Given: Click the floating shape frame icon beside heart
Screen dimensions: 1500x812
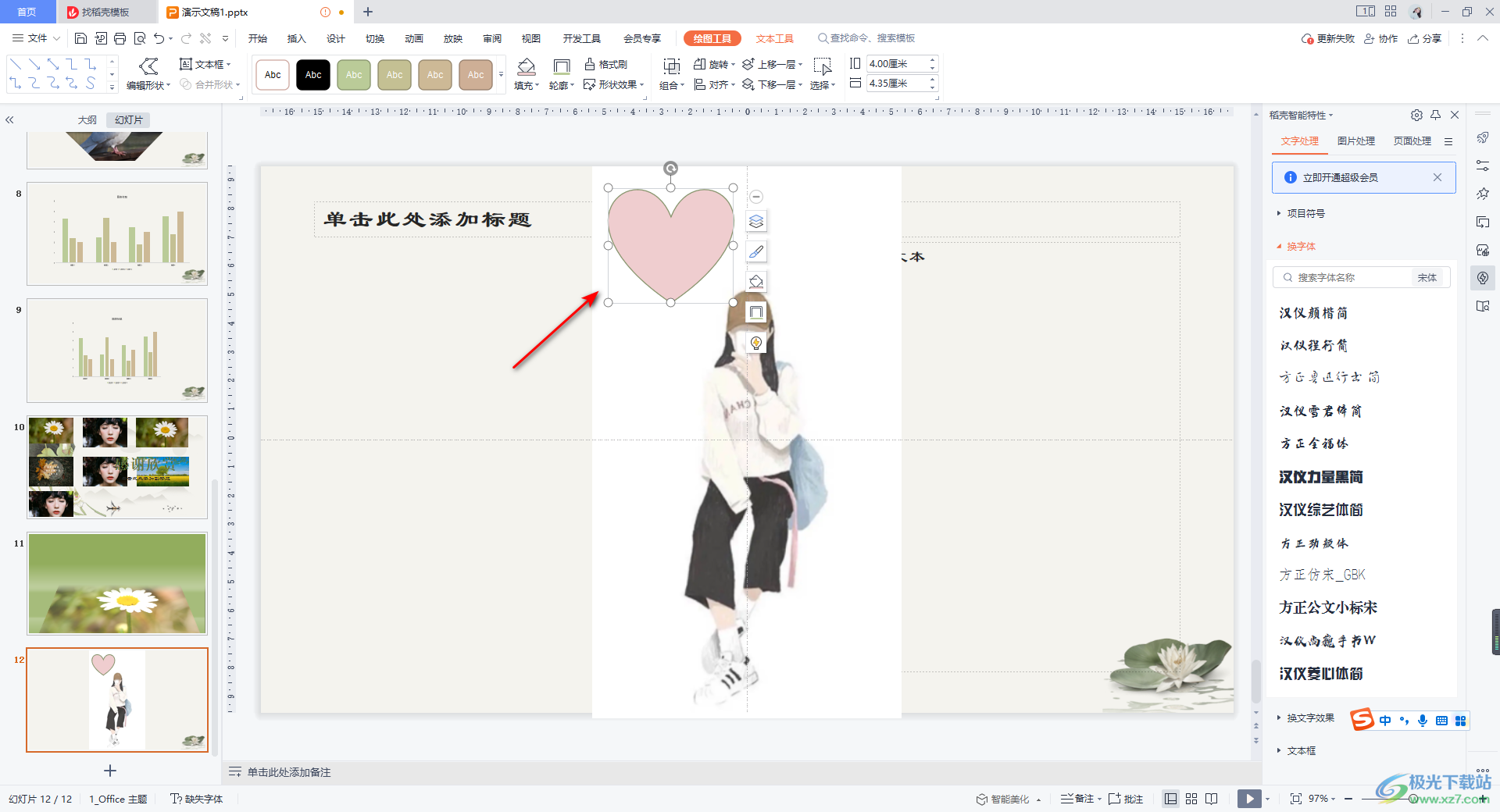Looking at the screenshot, I should (756, 312).
